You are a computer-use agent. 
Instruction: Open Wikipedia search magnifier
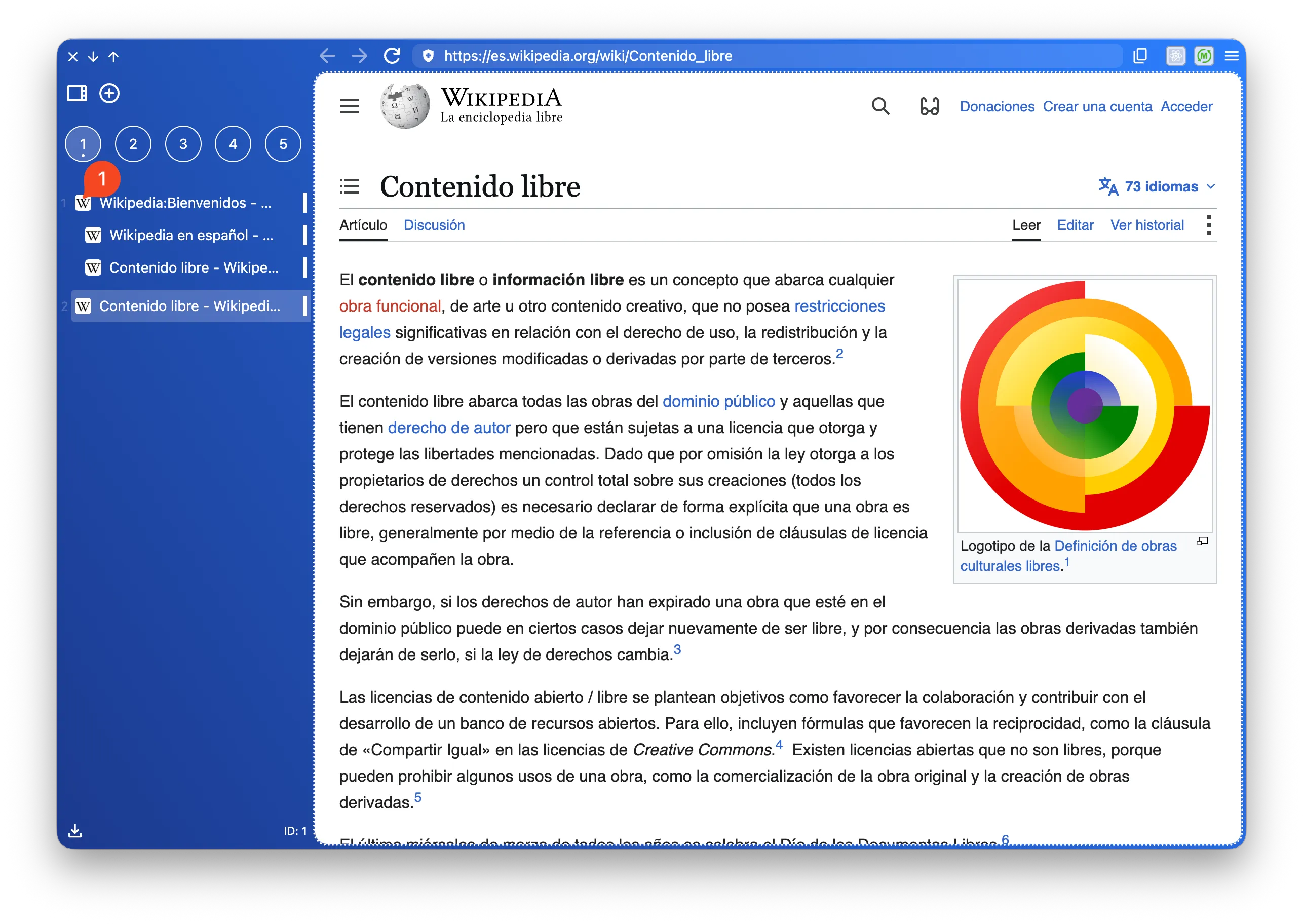click(x=880, y=106)
